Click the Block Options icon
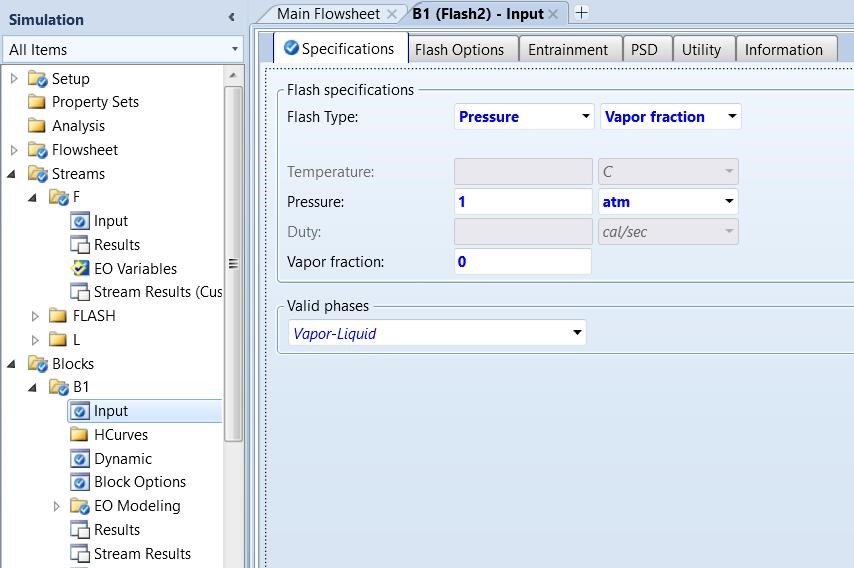Viewport: 854px width, 568px height. (x=80, y=482)
